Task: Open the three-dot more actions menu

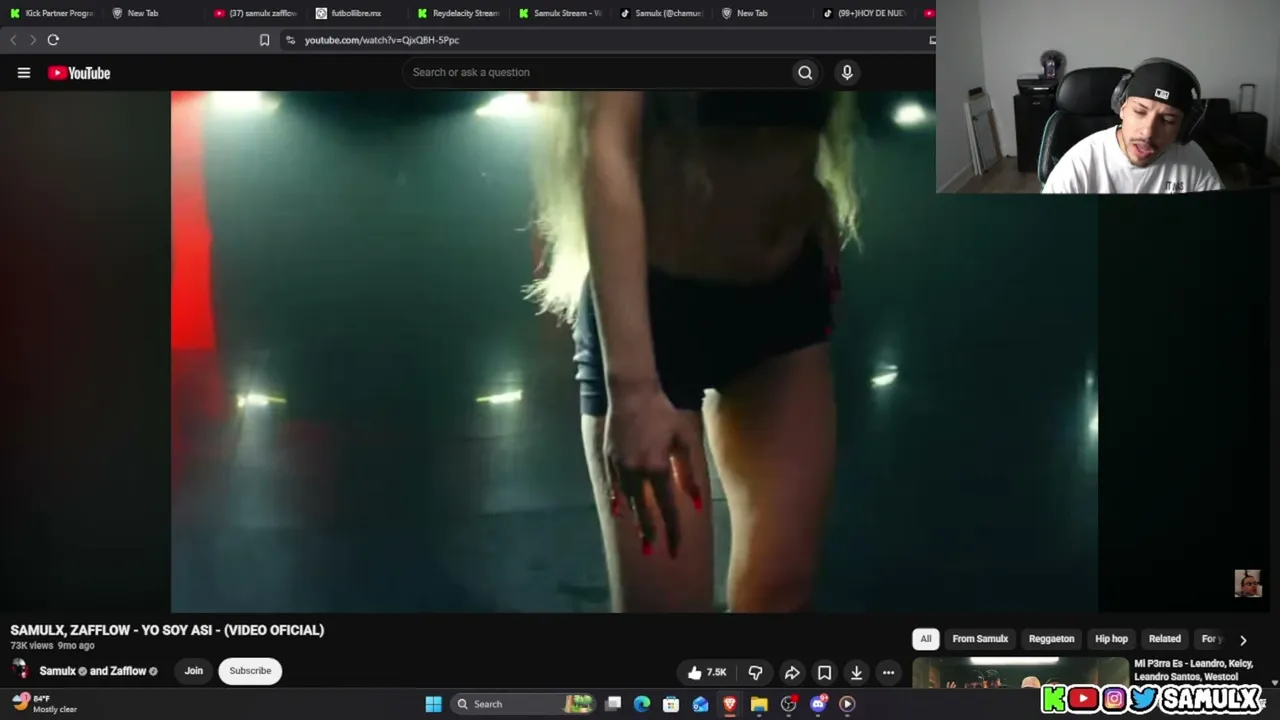Action: coord(888,672)
